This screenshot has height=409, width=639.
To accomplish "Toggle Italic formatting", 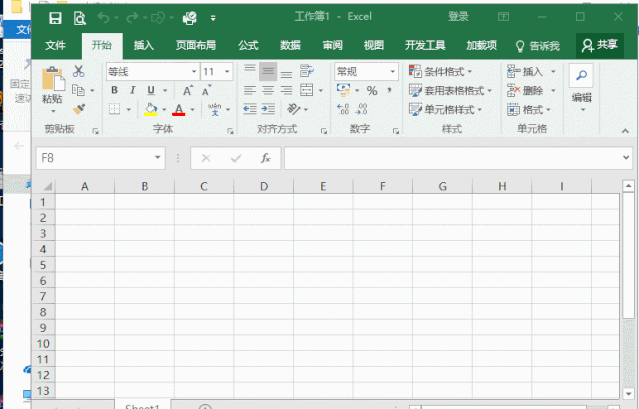I will point(133,91).
